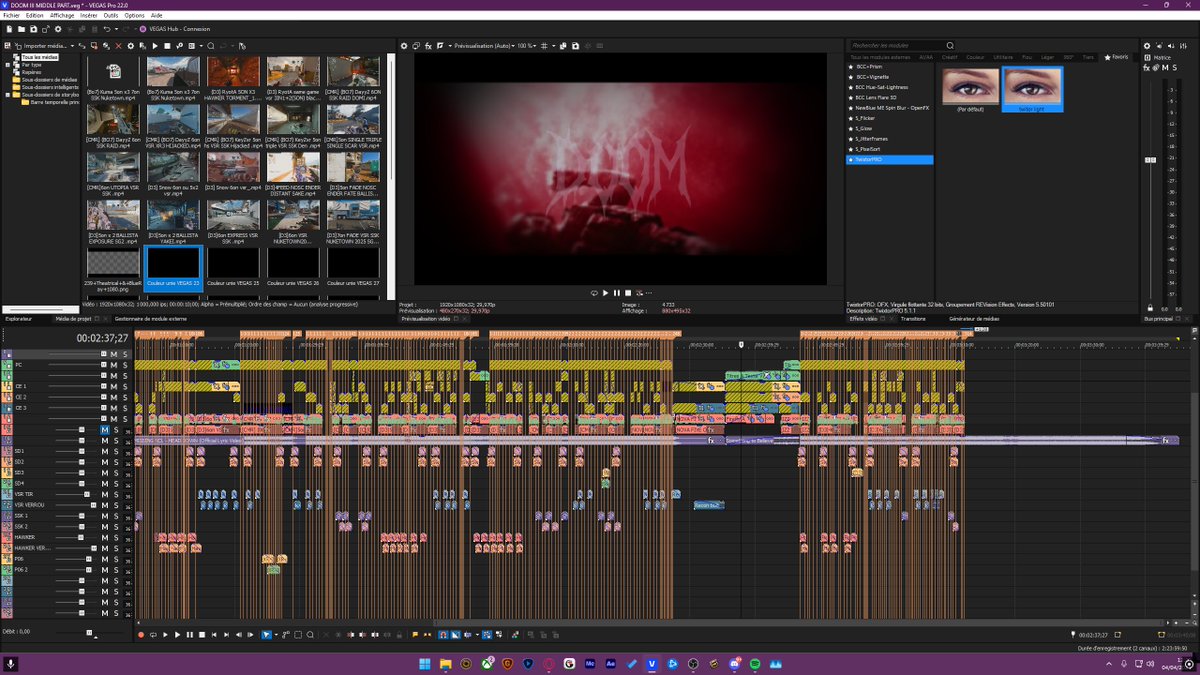
Task: Select S_PixelSort plugin
Action: [869, 149]
